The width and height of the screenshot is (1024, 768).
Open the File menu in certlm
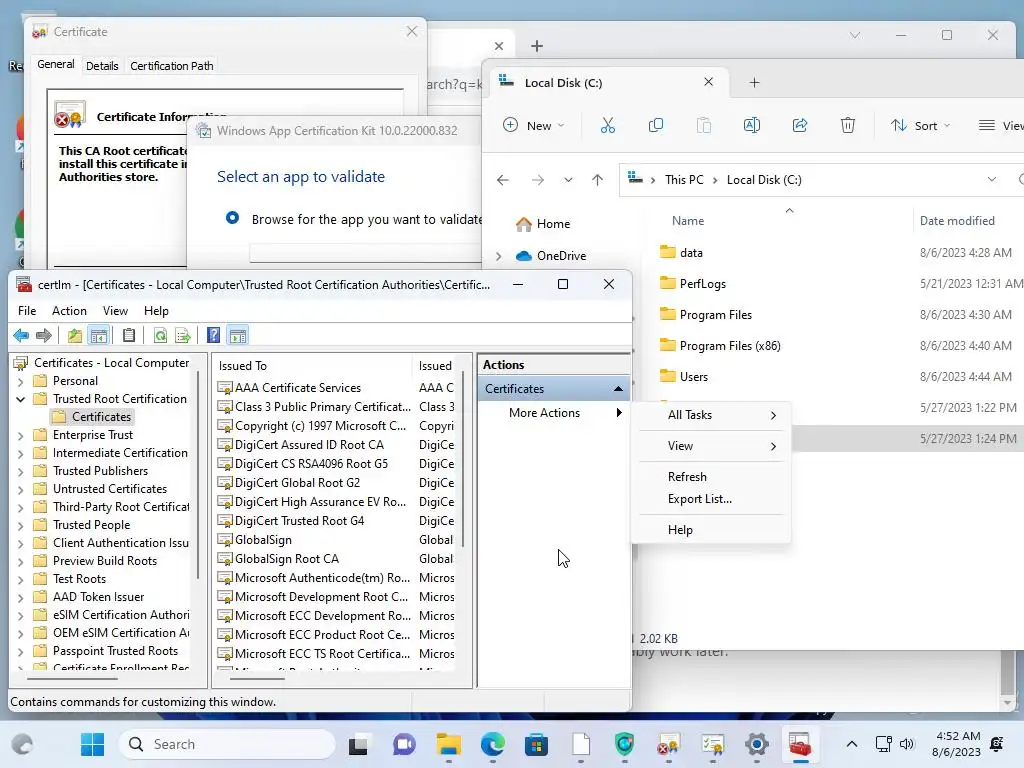(27, 311)
